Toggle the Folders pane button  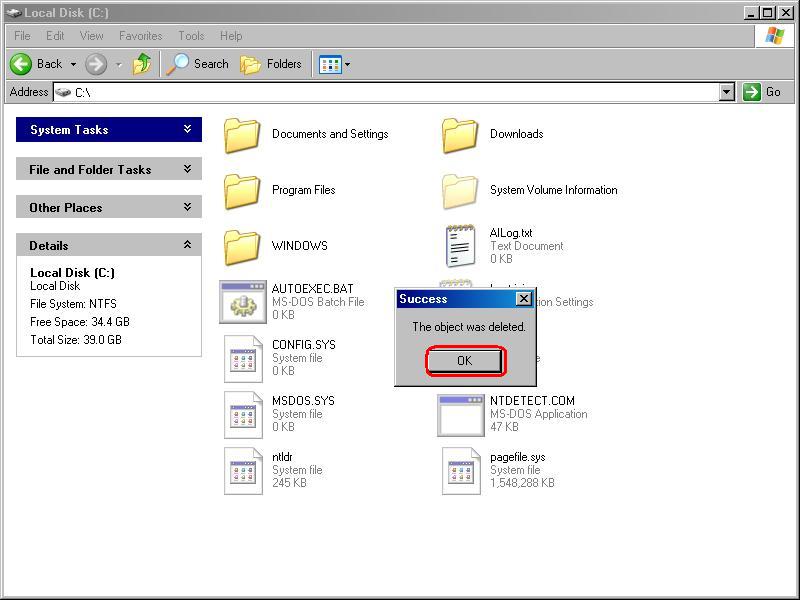[x=271, y=64]
